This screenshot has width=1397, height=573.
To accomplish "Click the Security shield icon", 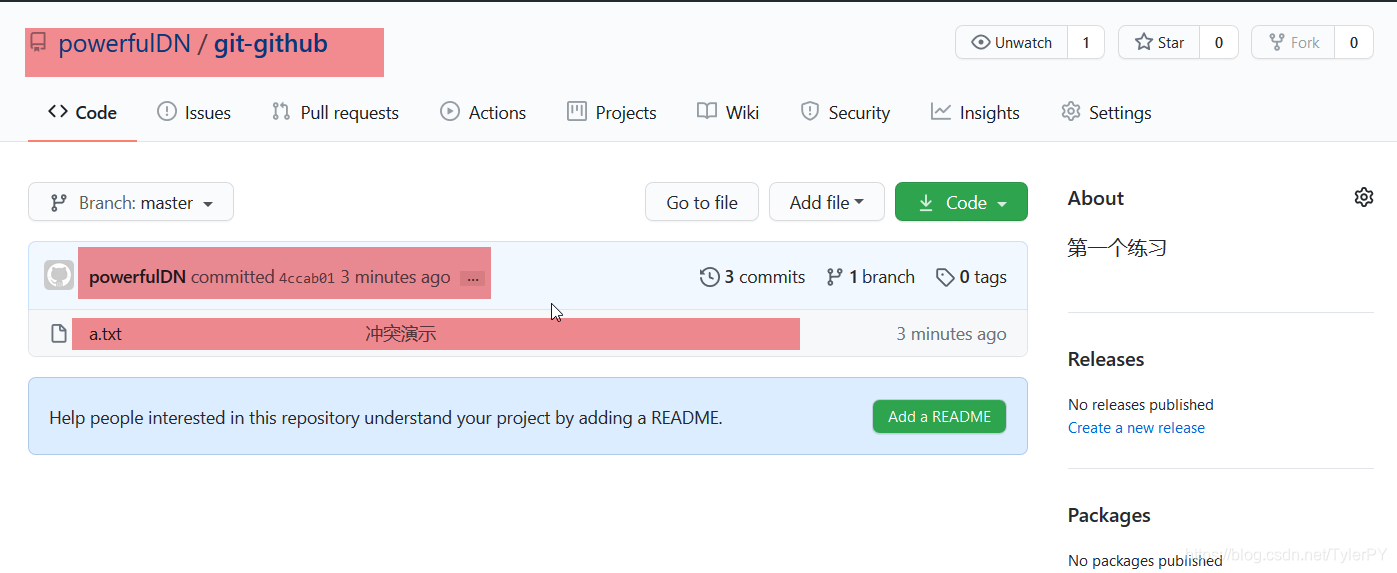I will [x=810, y=111].
